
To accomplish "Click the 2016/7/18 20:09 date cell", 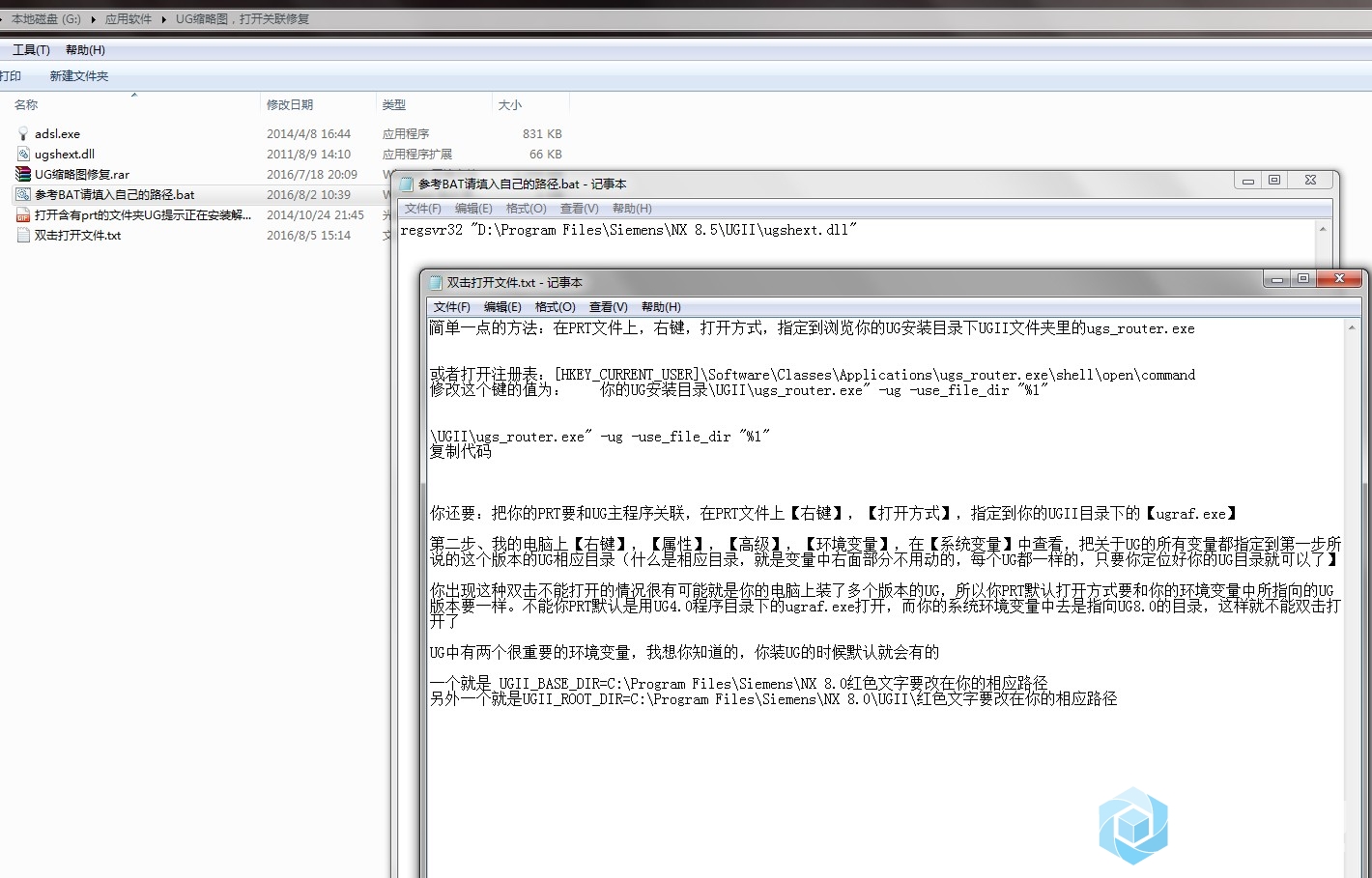I will [312, 175].
